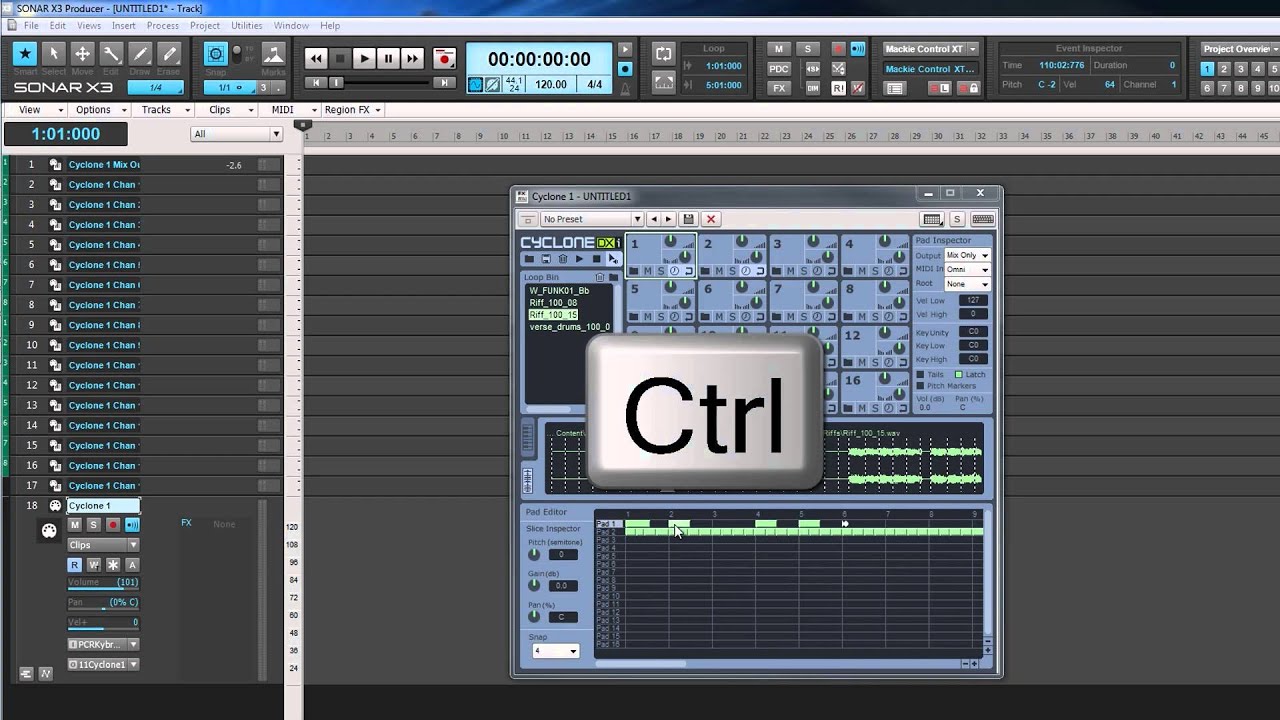This screenshot has height=720, width=1280.
Task: Start playback with the Play button
Action: click(x=364, y=59)
